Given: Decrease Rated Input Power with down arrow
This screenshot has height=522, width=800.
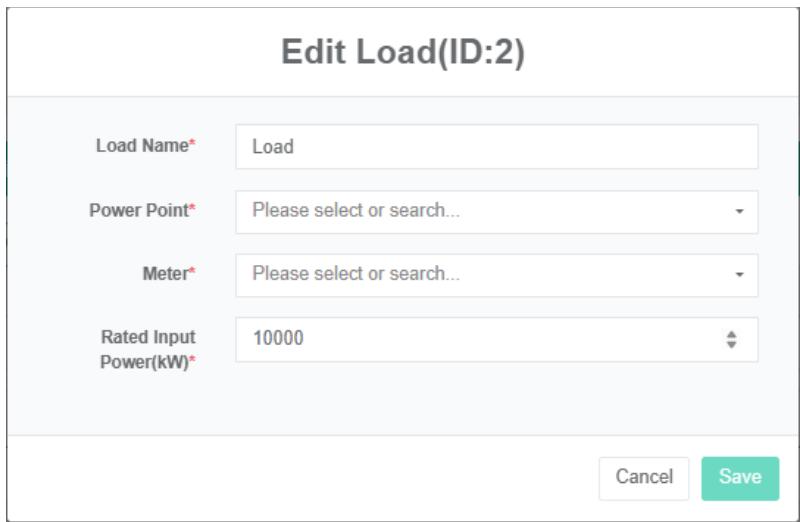Looking at the screenshot, I should point(731,345).
